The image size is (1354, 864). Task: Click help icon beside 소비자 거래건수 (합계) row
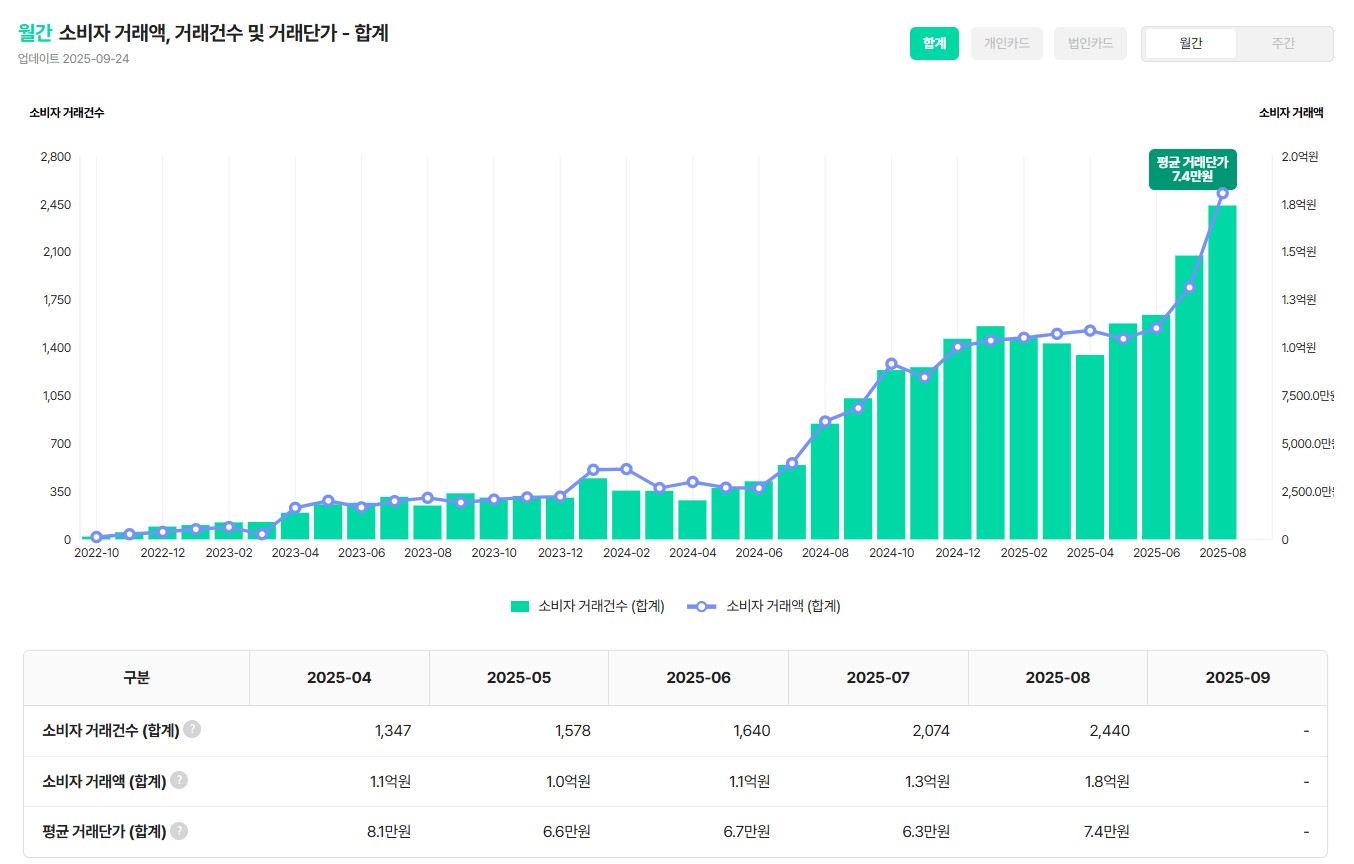tap(192, 730)
